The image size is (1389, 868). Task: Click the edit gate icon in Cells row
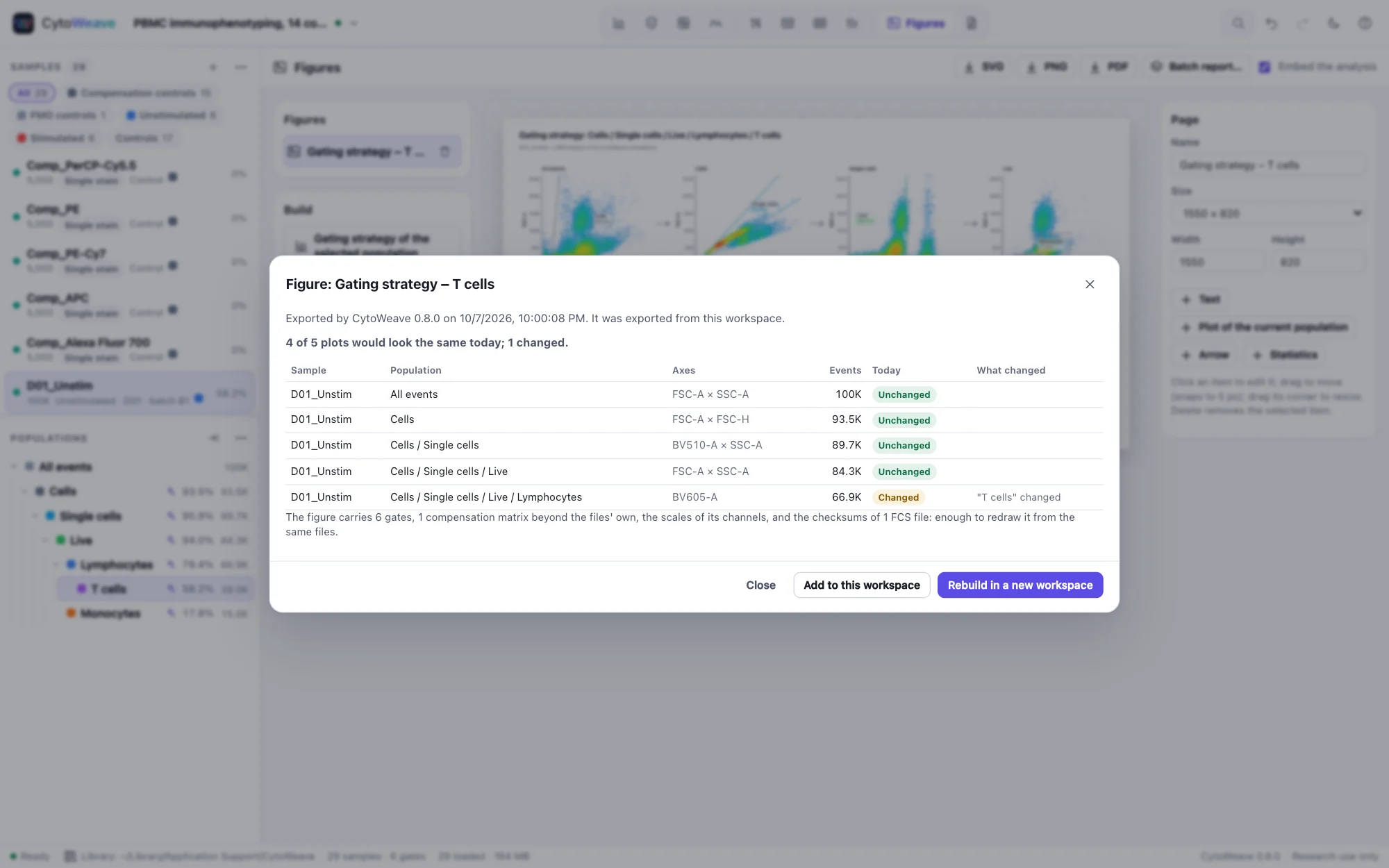tap(171, 491)
